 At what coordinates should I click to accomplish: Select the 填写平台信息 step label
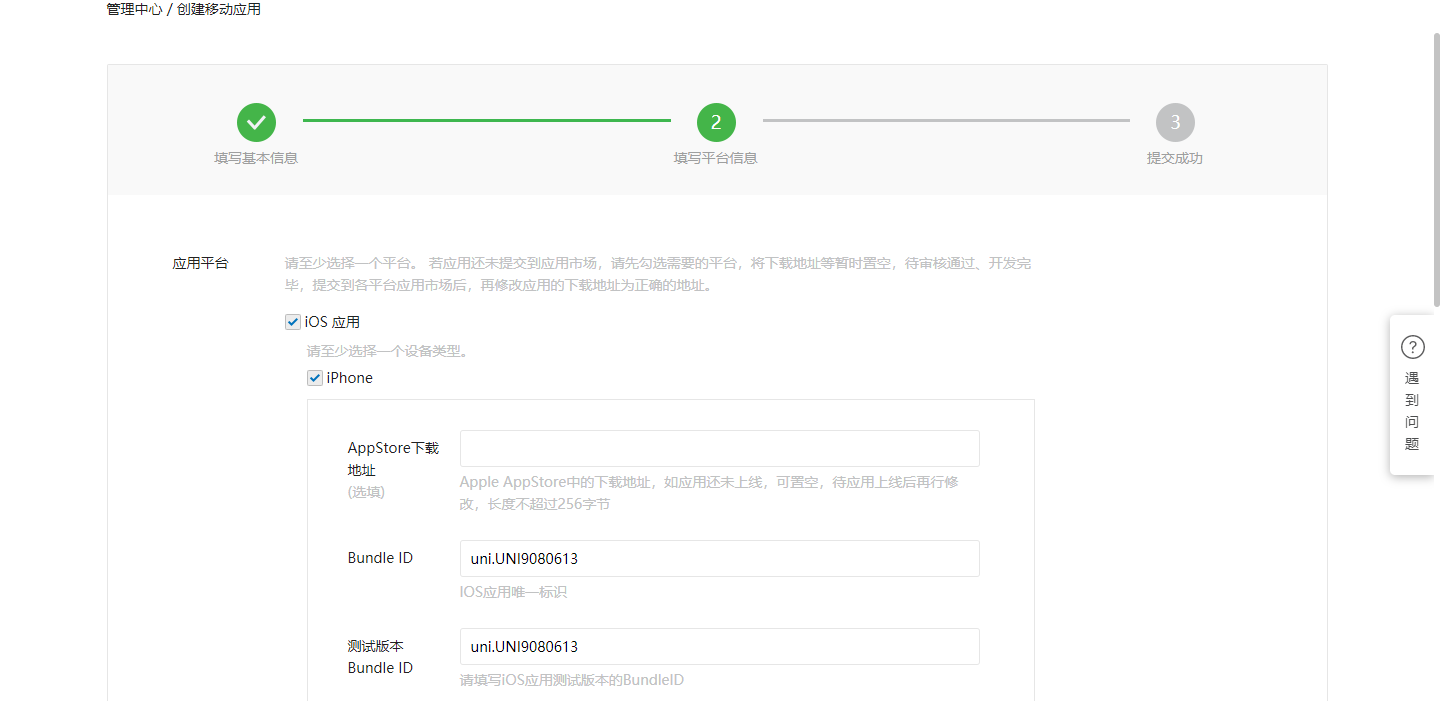point(716,158)
